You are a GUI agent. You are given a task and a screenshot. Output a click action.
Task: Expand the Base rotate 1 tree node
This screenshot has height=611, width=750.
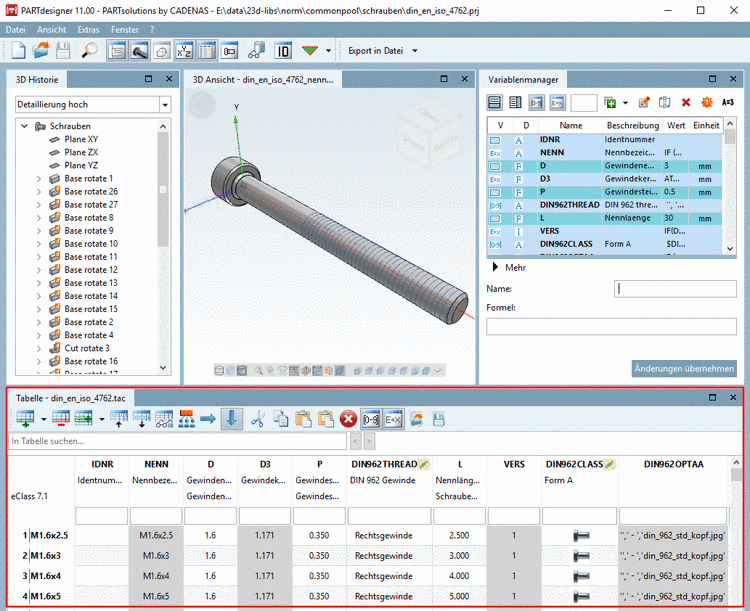click(x=39, y=179)
